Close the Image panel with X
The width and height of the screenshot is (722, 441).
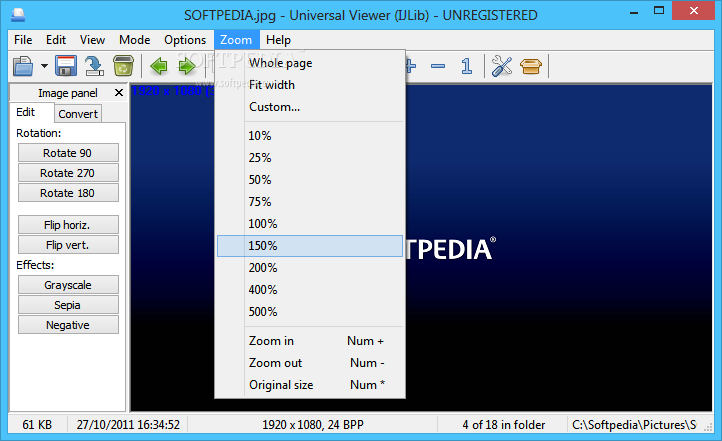[x=119, y=93]
